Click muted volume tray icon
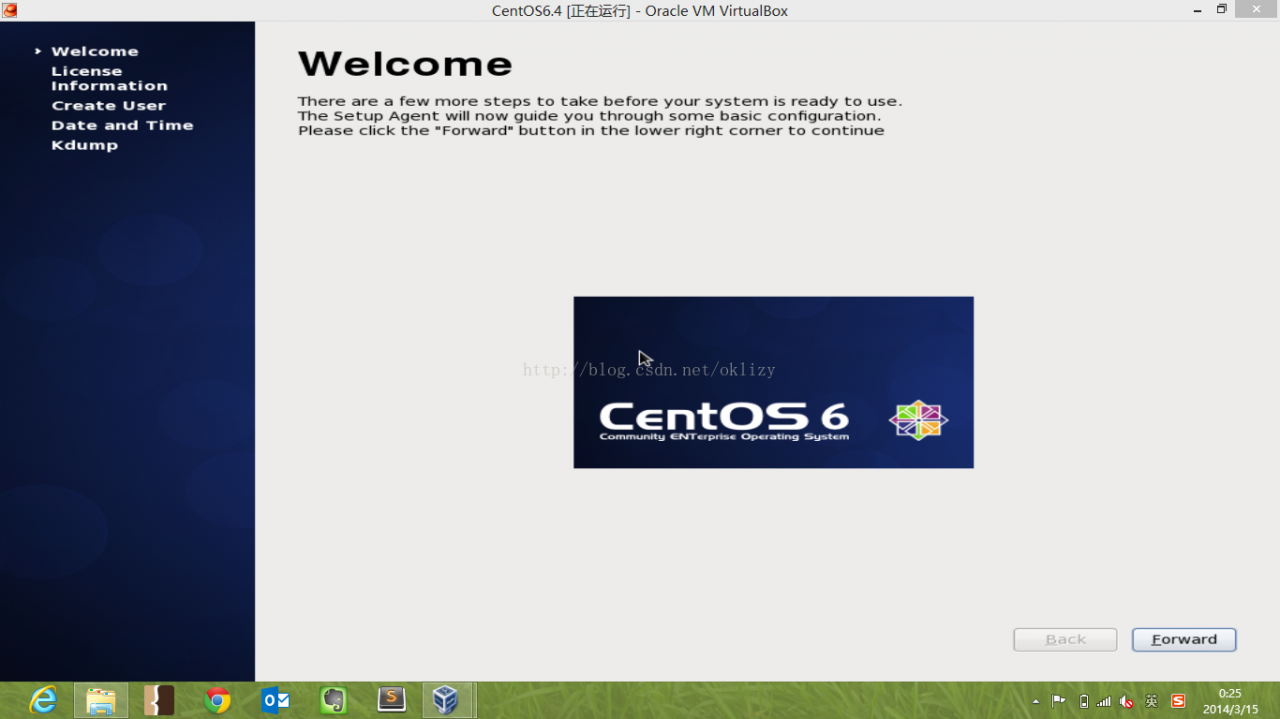This screenshot has width=1280, height=719. [1127, 701]
